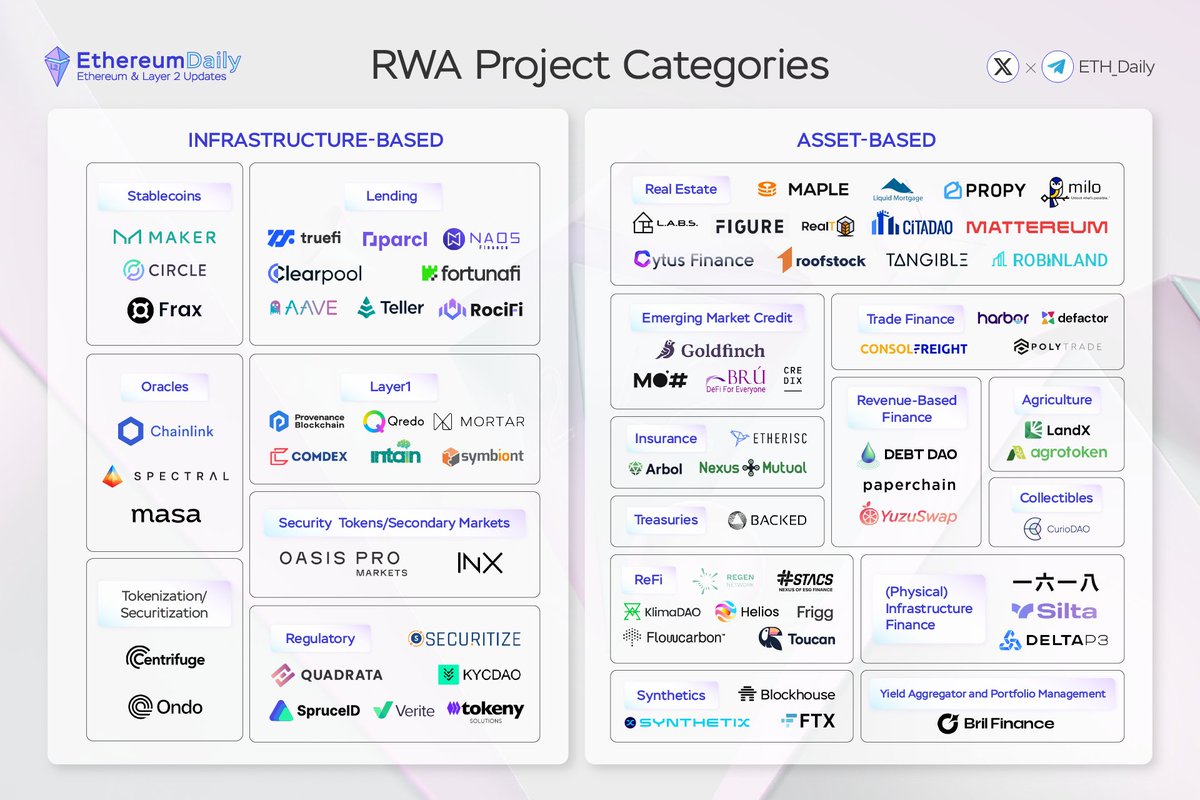Select the Lending category pill
The image size is (1200, 800).
coord(393,196)
